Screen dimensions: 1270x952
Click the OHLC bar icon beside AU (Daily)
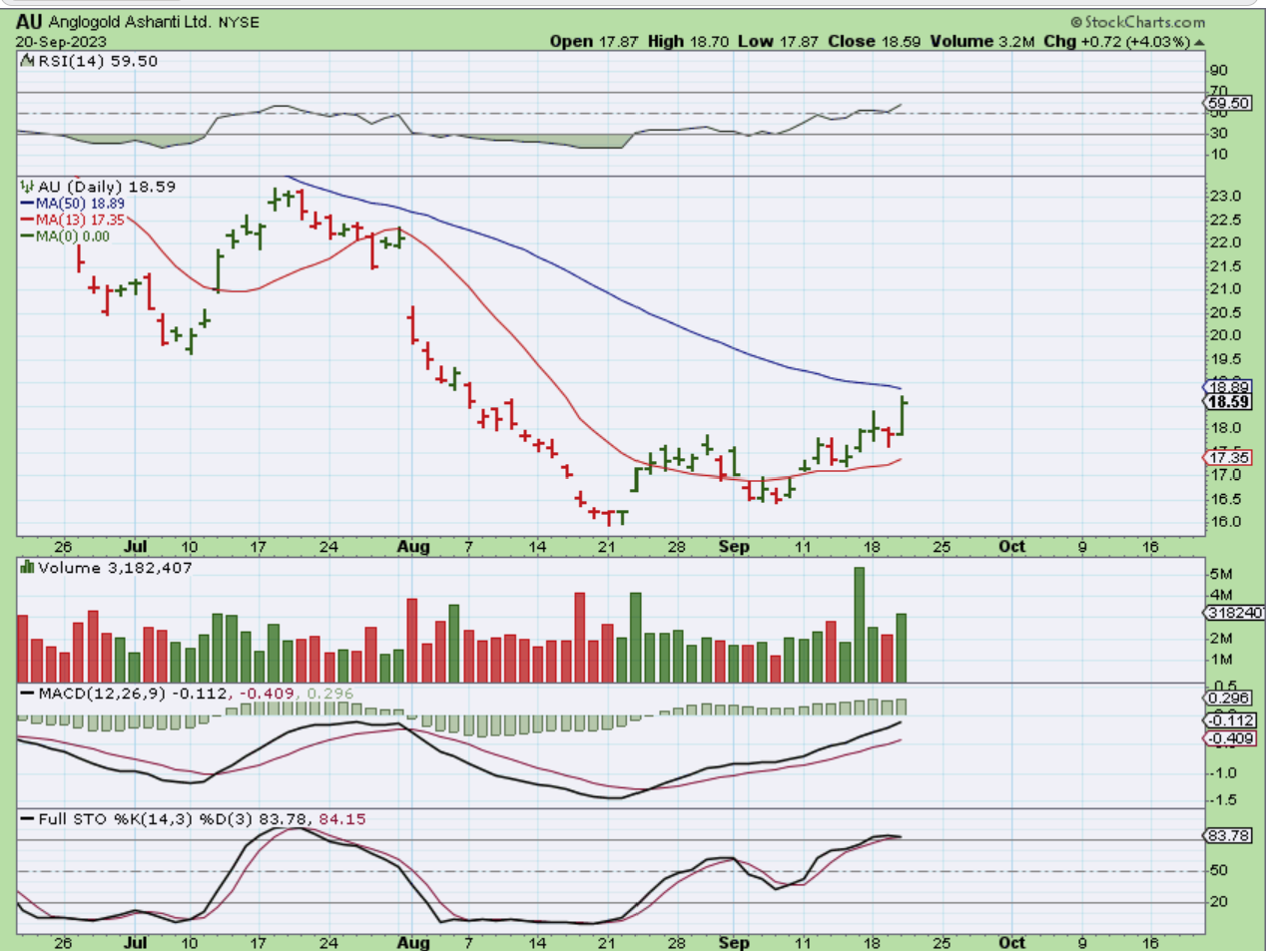27,187
